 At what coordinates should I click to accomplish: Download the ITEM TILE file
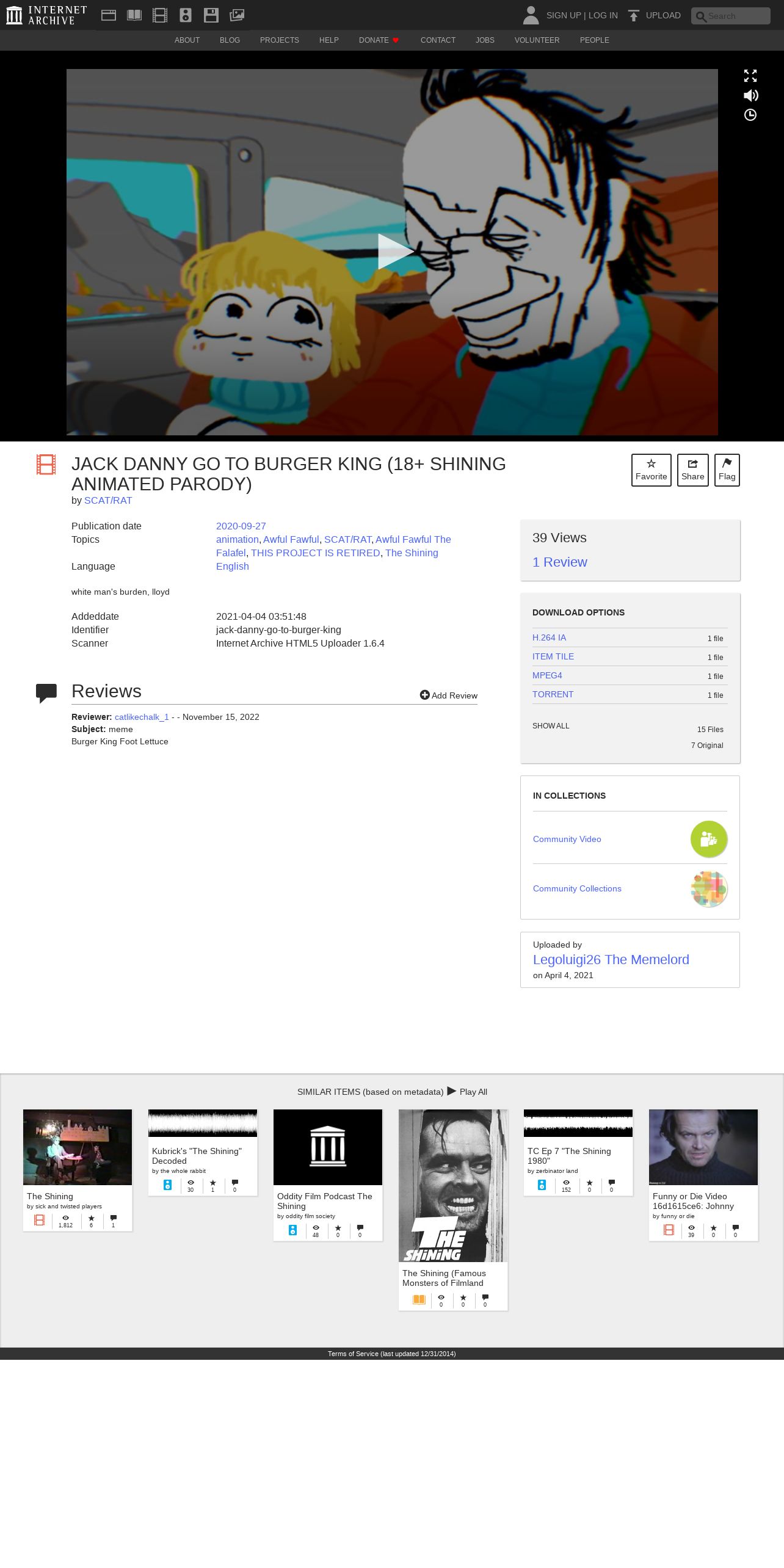coord(553,656)
